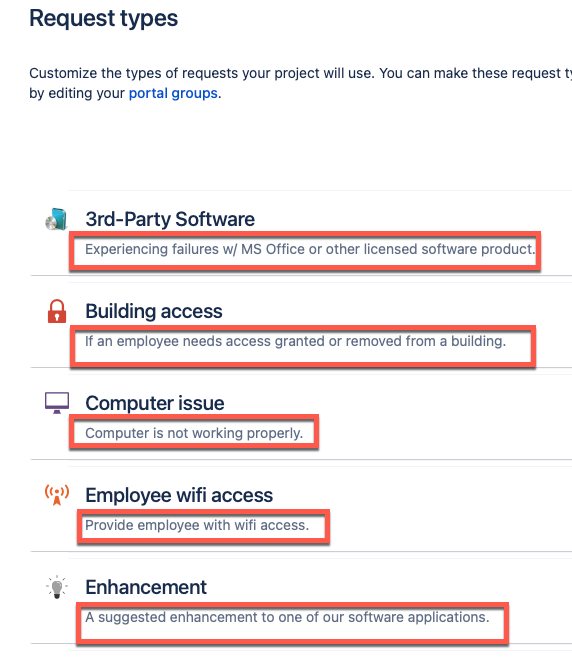Screen dimensions: 572x667
Task: Click the 3rd-Party Software disc icon
Action: [x=56, y=219]
